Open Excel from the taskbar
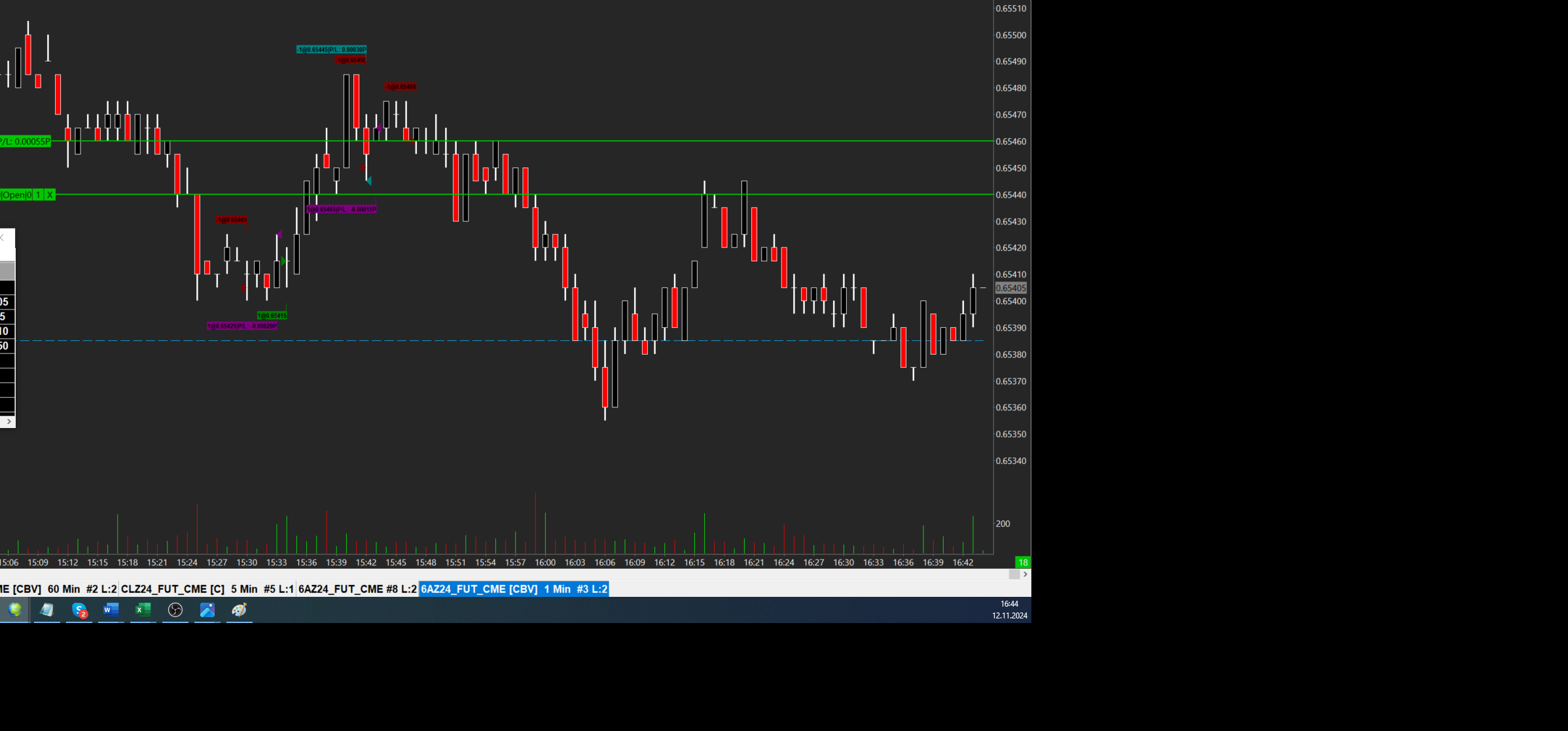This screenshot has height=731, width=1568. [x=143, y=611]
